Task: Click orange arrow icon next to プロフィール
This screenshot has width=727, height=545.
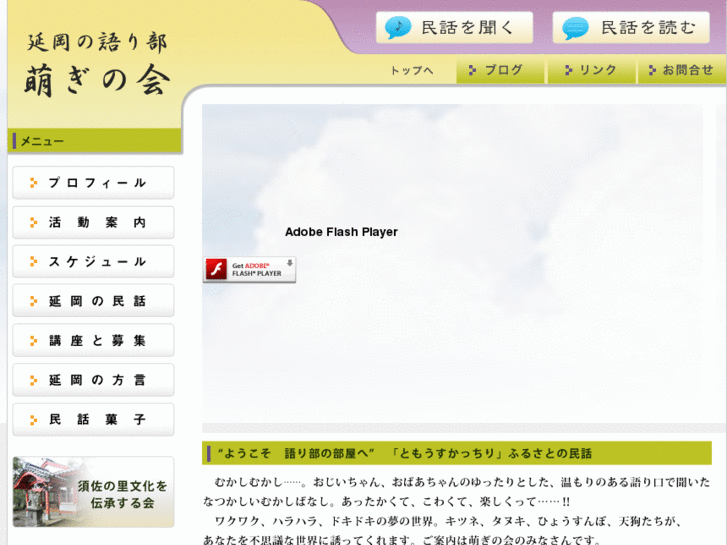Action: (x=33, y=183)
